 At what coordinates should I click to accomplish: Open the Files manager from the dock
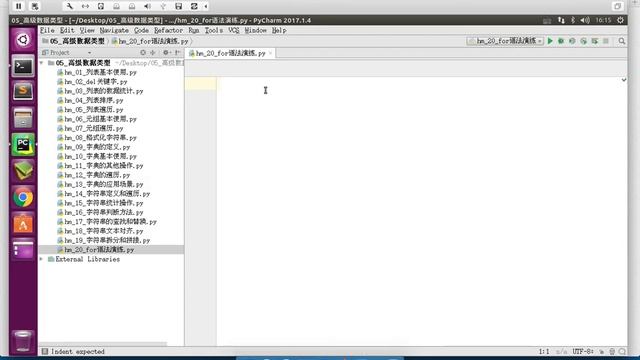pos(23,118)
